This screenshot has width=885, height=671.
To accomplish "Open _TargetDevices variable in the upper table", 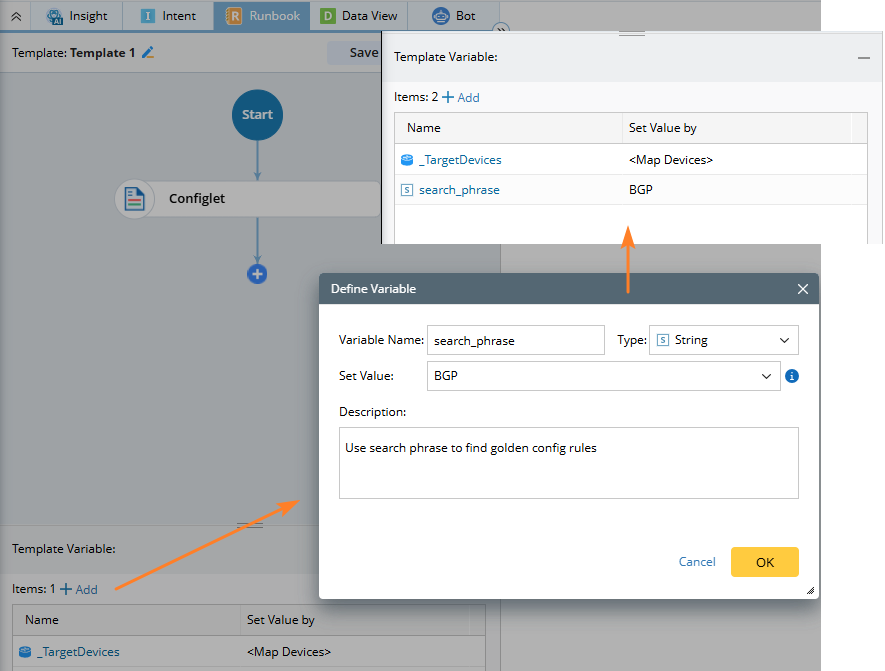I will (x=460, y=160).
